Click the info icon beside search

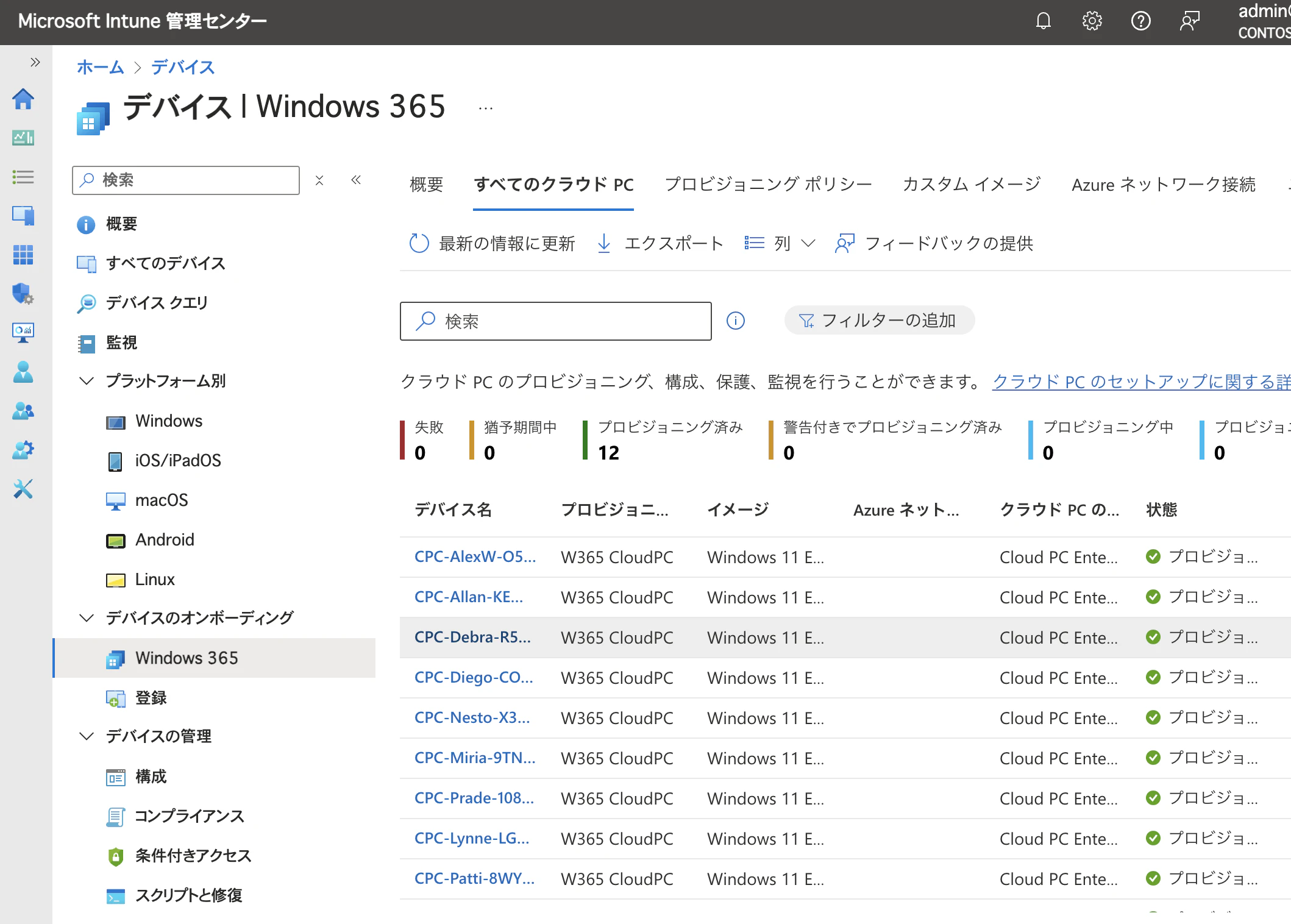[736, 321]
